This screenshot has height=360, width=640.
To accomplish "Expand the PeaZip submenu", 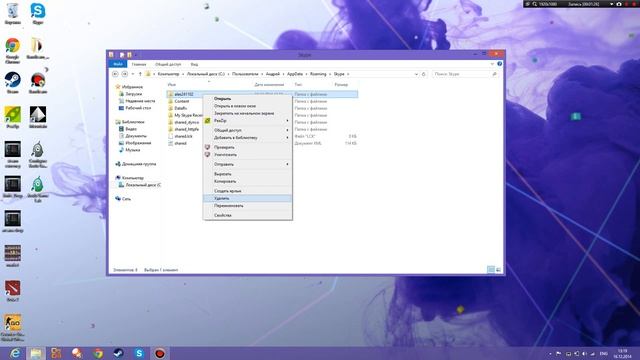I will pyautogui.click(x=247, y=121).
